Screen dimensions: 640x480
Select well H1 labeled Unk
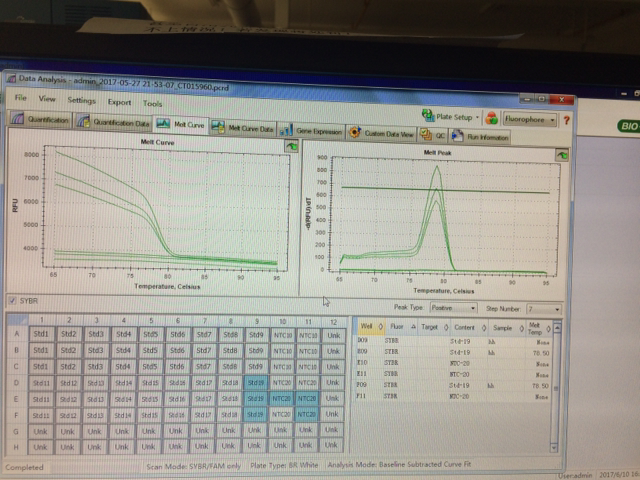point(40,447)
